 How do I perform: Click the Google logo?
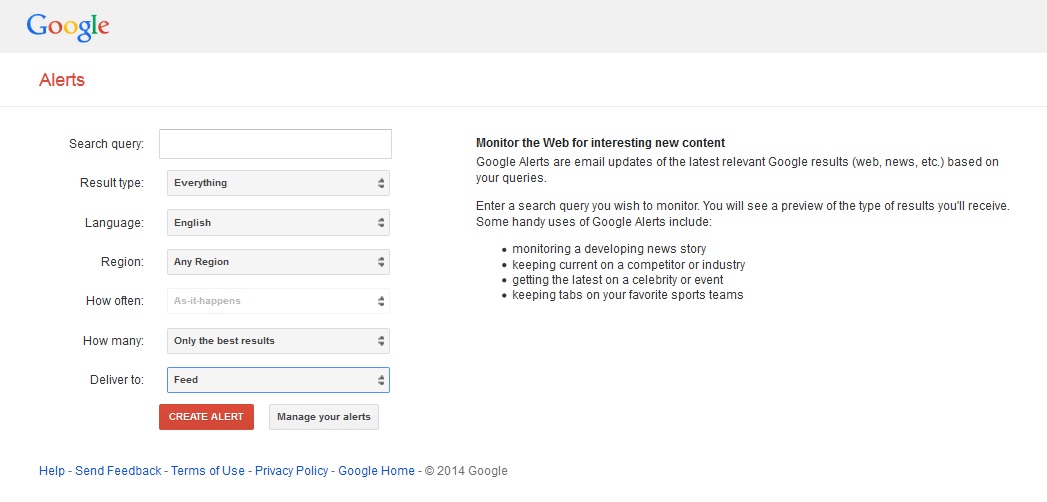pyautogui.click(x=68, y=27)
